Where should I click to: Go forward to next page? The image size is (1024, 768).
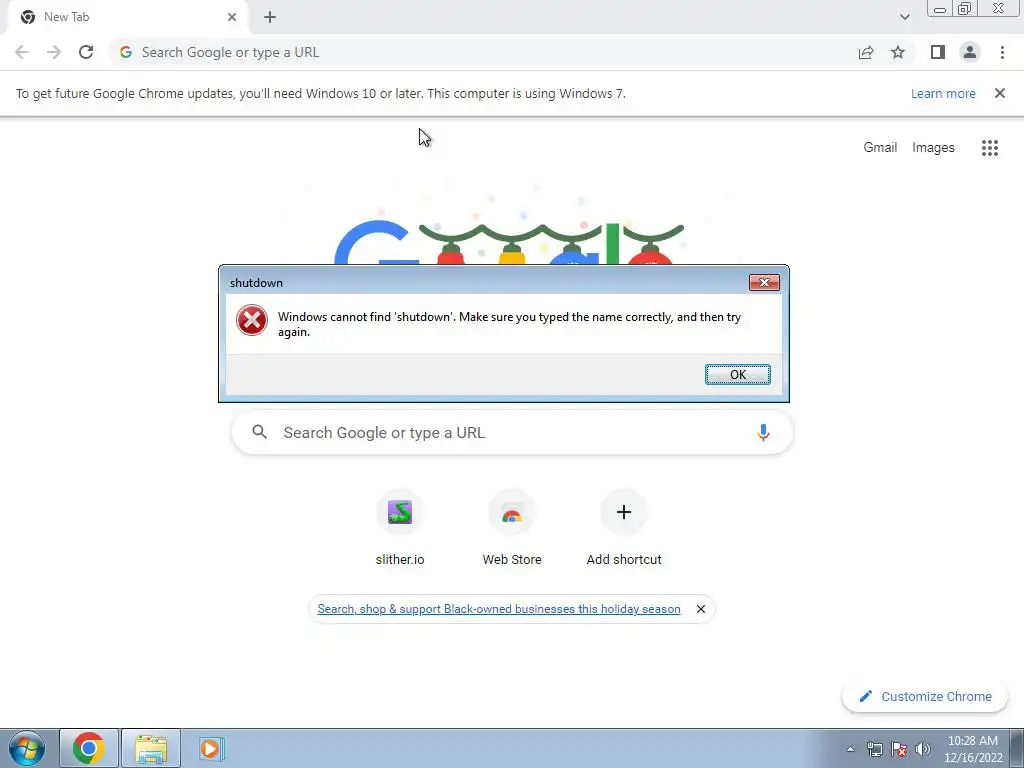54,52
